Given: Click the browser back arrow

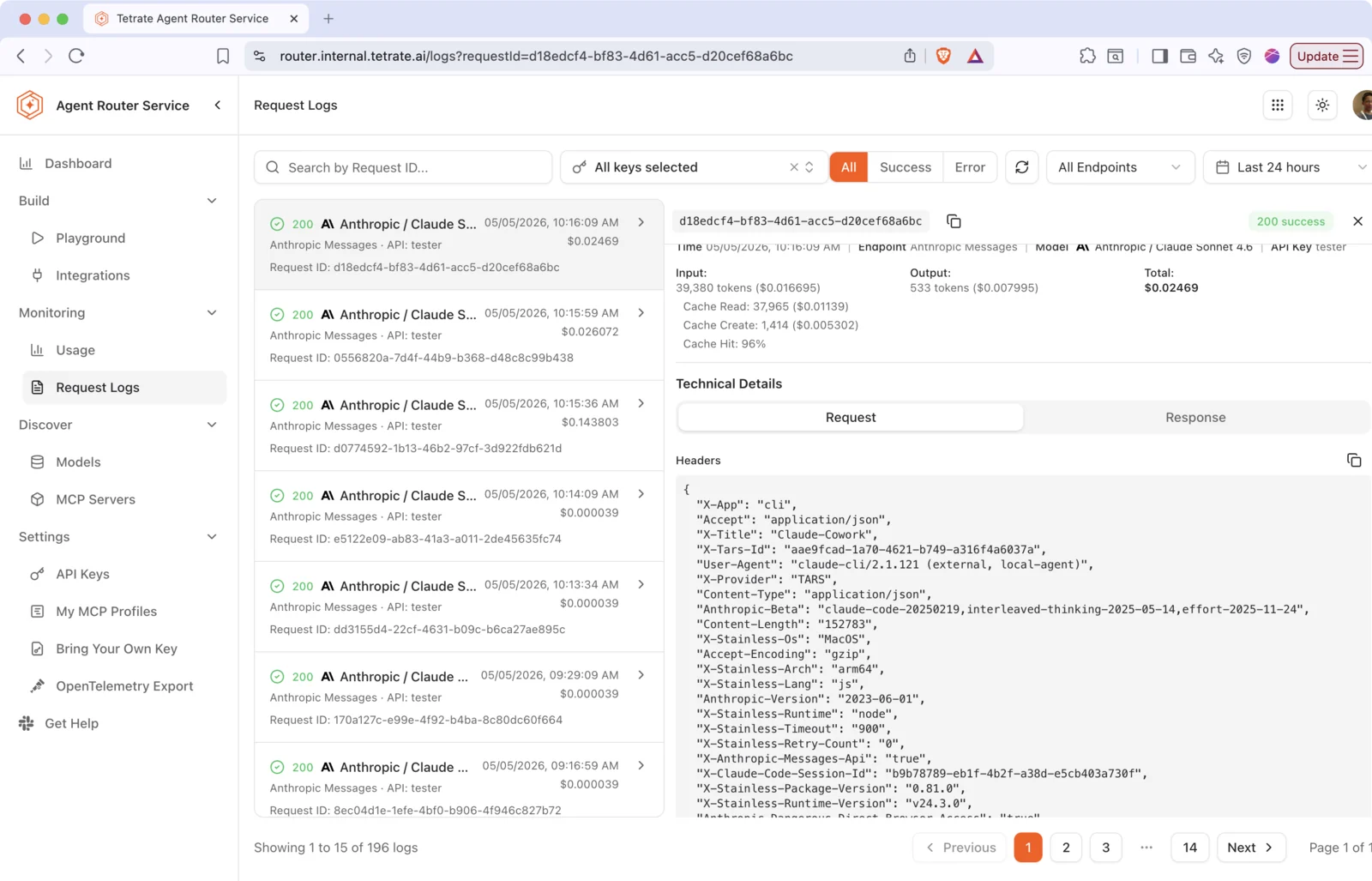Looking at the screenshot, I should [x=21, y=56].
